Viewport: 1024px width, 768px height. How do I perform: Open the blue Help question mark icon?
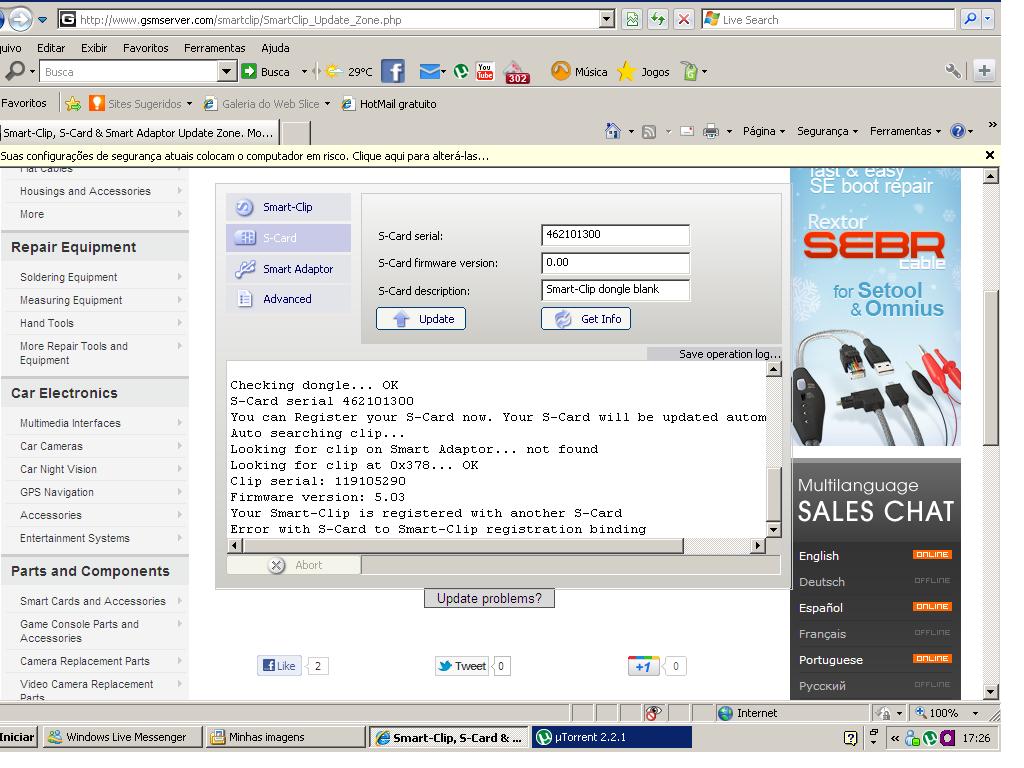coord(957,131)
